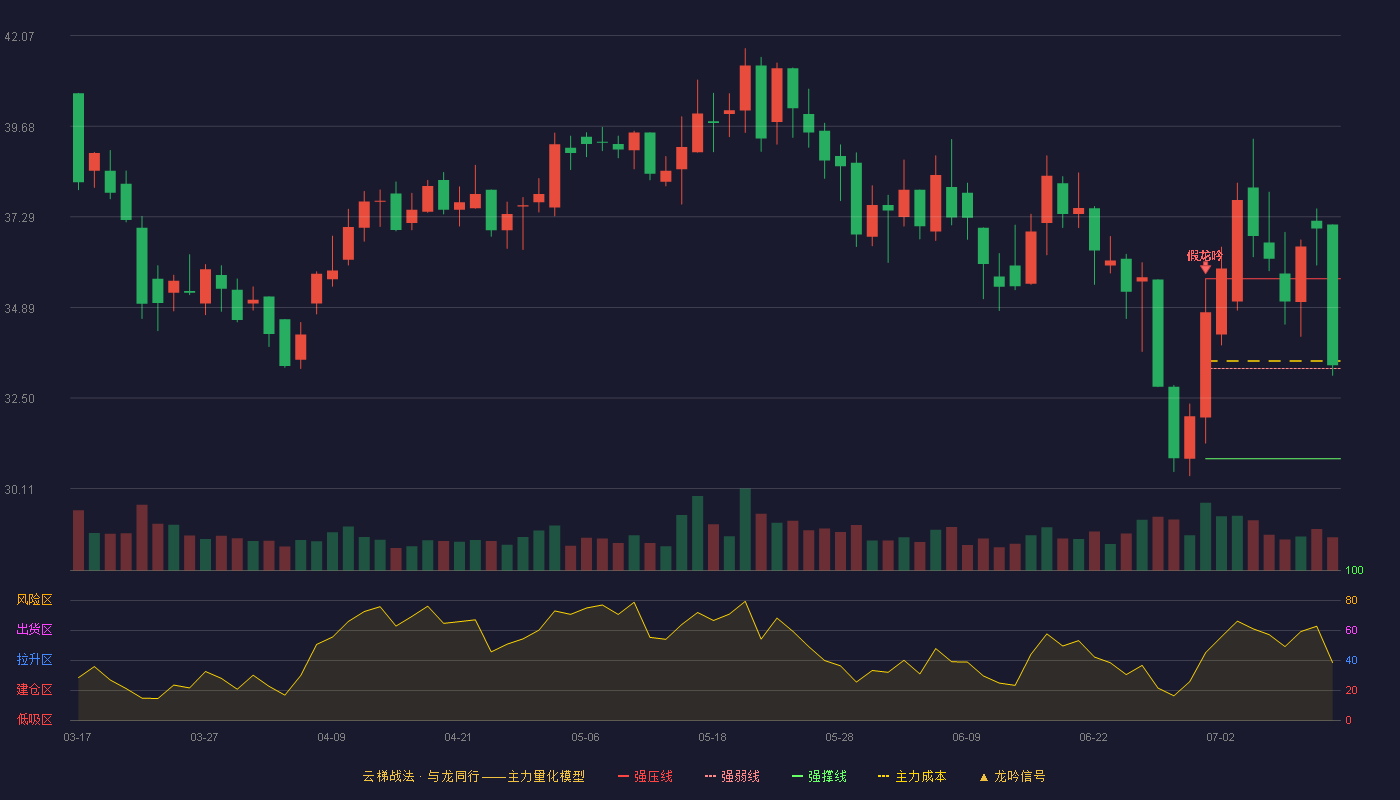The width and height of the screenshot is (1400, 800).
Task: Click the 37.29 price axis label
Action: point(19,217)
